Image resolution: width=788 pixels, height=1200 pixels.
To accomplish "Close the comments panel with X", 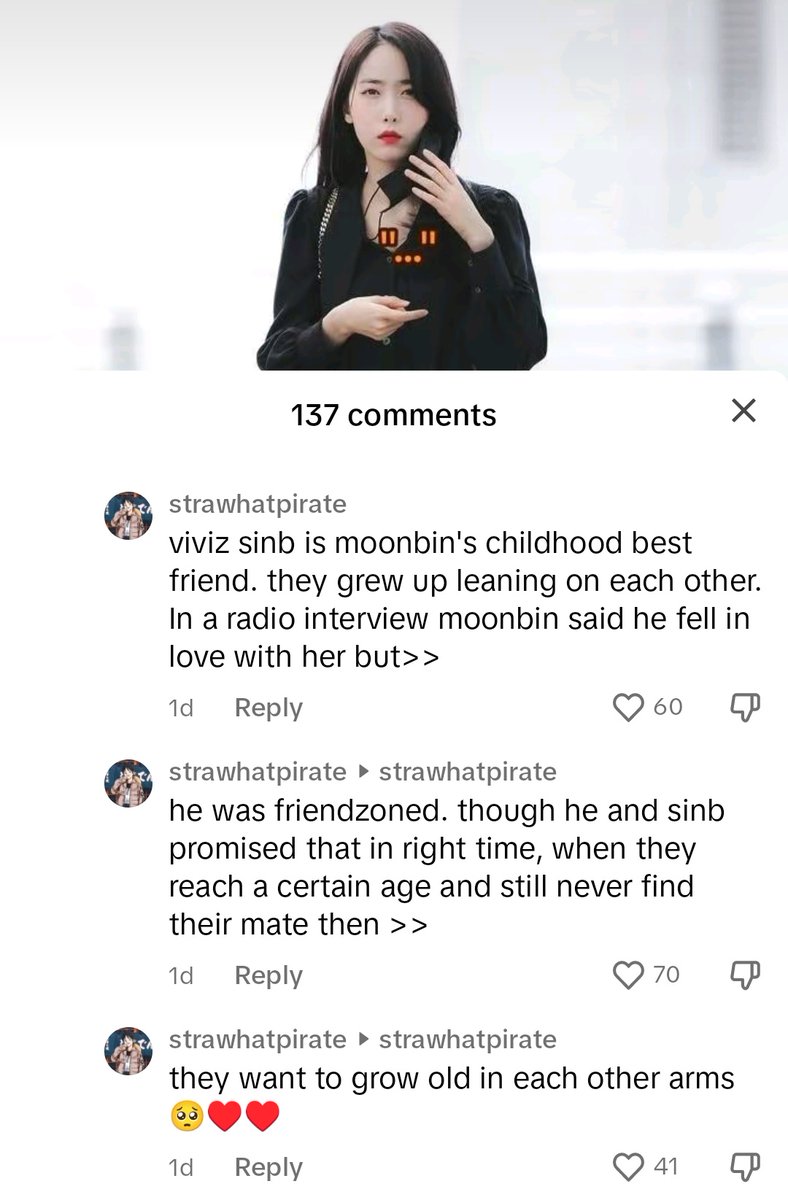I will [743, 410].
